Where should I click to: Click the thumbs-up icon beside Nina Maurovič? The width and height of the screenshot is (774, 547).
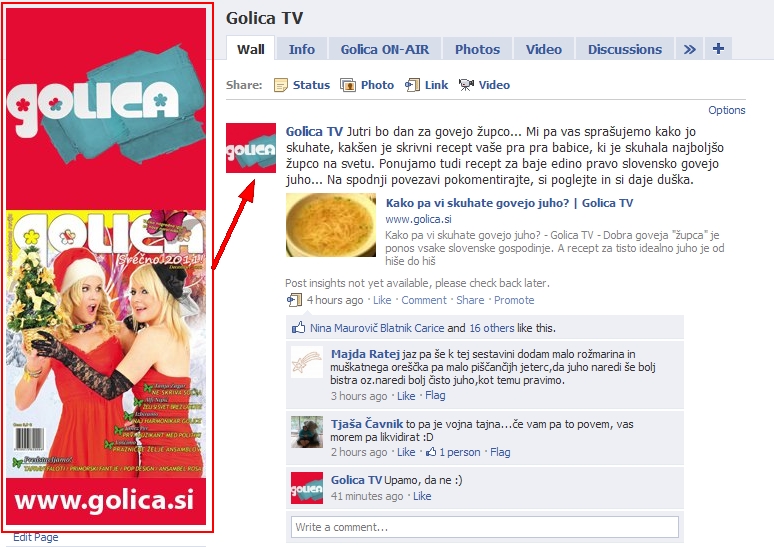point(298,327)
